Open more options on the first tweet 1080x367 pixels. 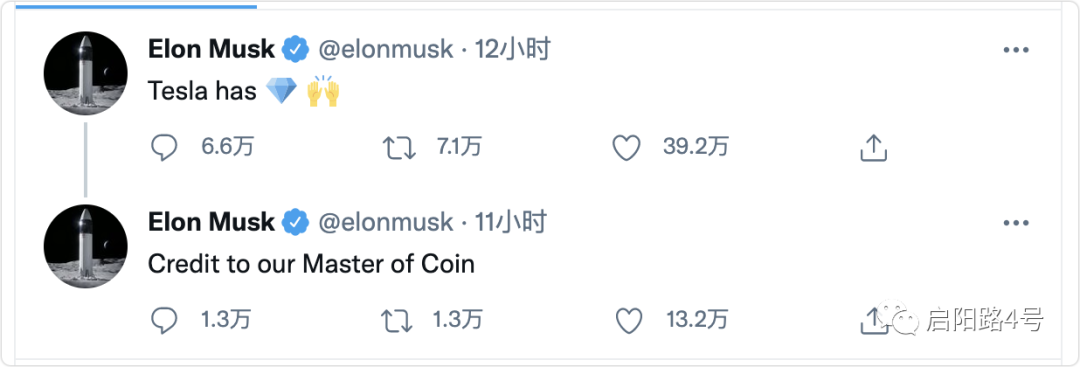click(1016, 50)
